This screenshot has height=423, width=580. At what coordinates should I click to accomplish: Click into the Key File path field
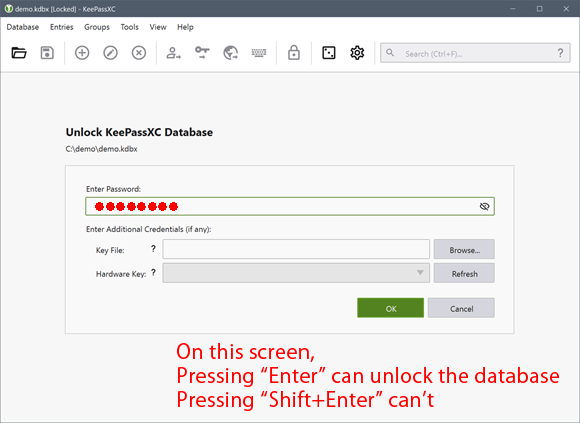tap(296, 249)
